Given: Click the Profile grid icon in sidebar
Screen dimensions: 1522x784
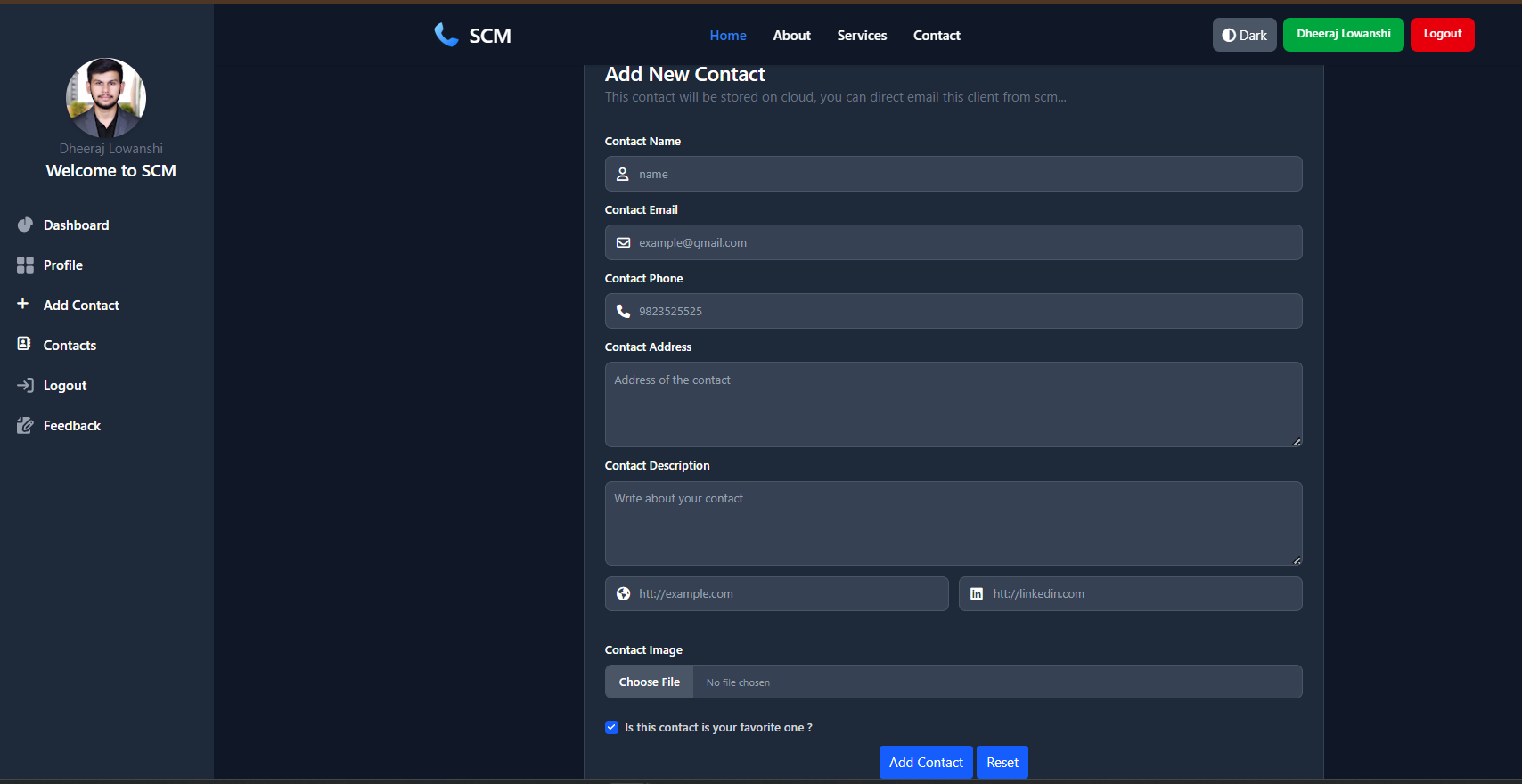Looking at the screenshot, I should pos(25,265).
